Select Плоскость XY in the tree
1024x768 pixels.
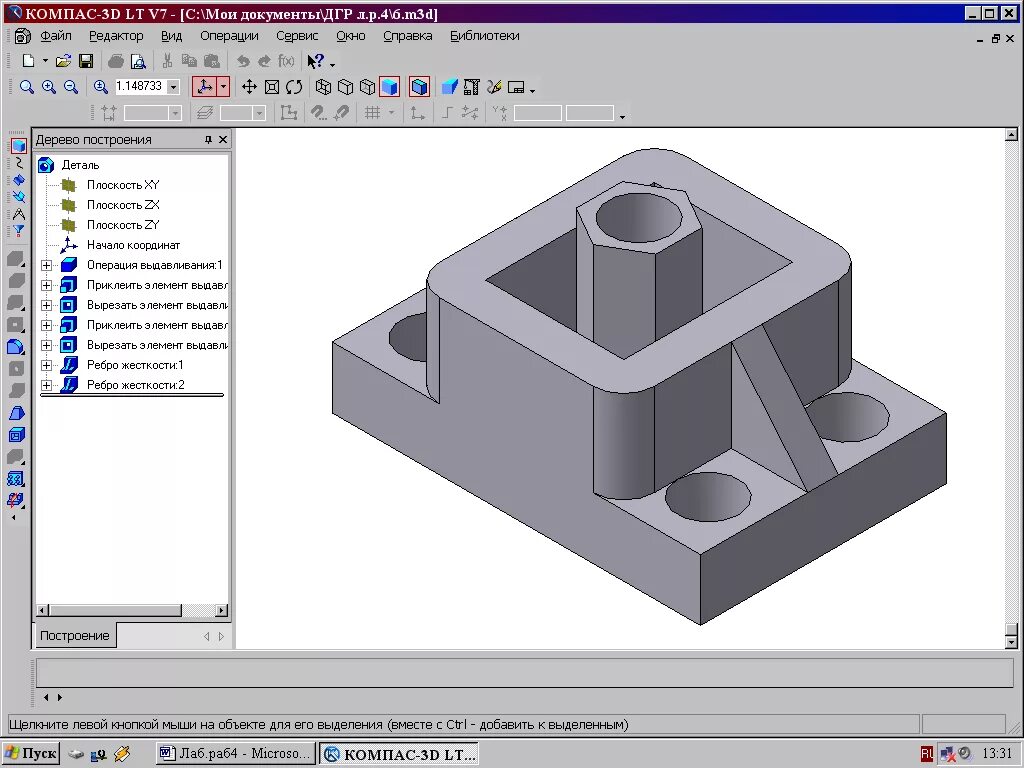coord(123,185)
